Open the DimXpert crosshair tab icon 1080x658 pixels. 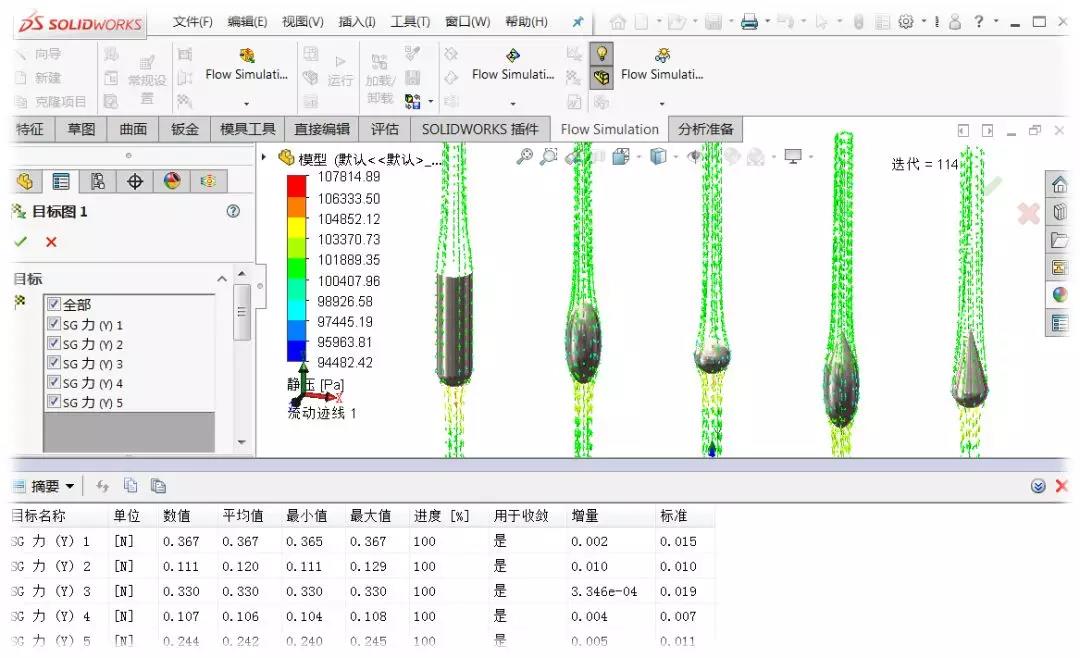click(135, 181)
